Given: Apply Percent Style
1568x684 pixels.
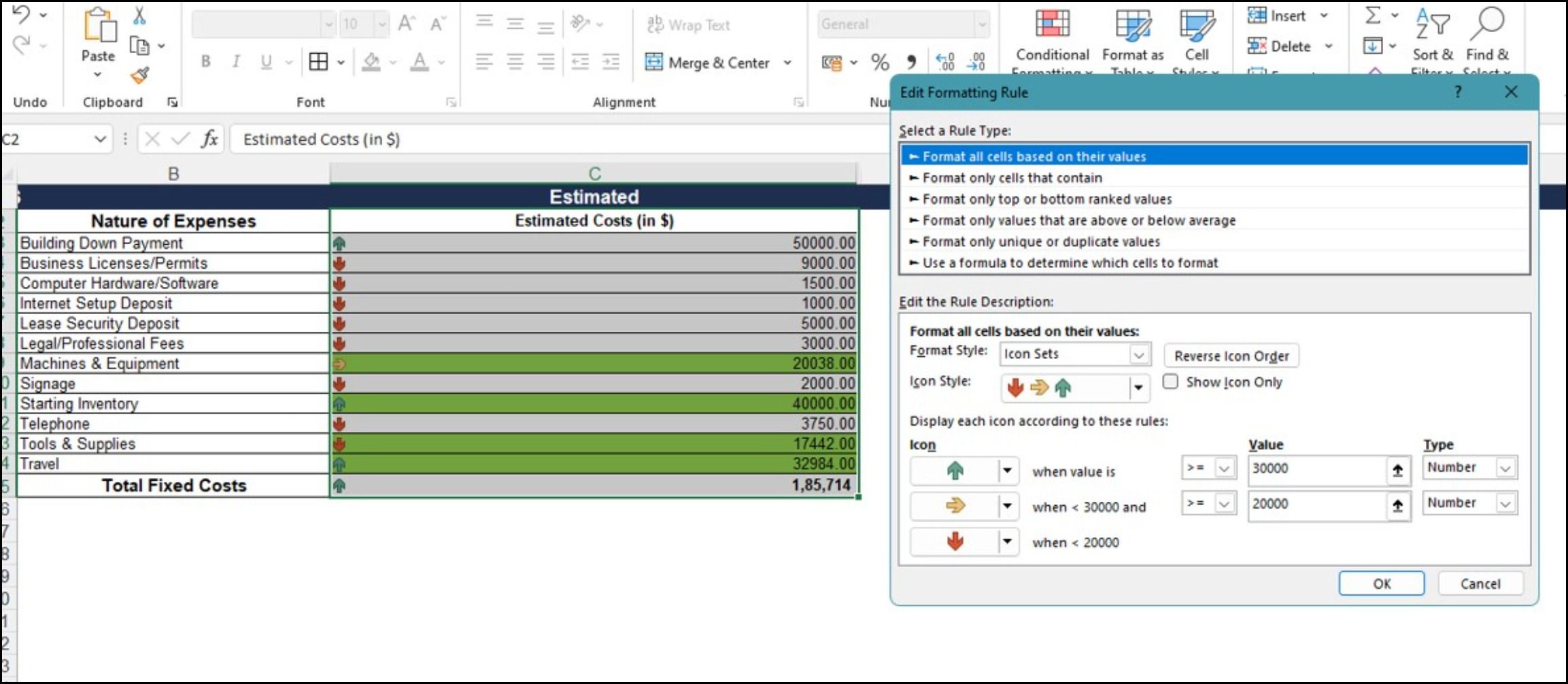Looking at the screenshot, I should (880, 63).
